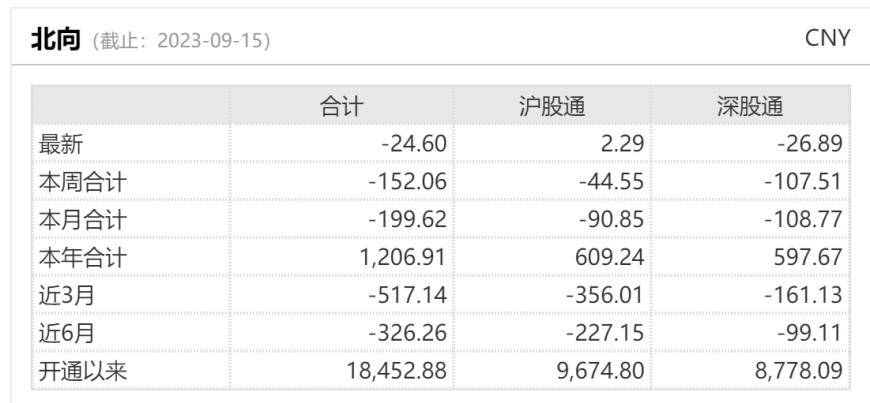Select the 沪股通 column header
The width and height of the screenshot is (870, 403).
(x=551, y=106)
